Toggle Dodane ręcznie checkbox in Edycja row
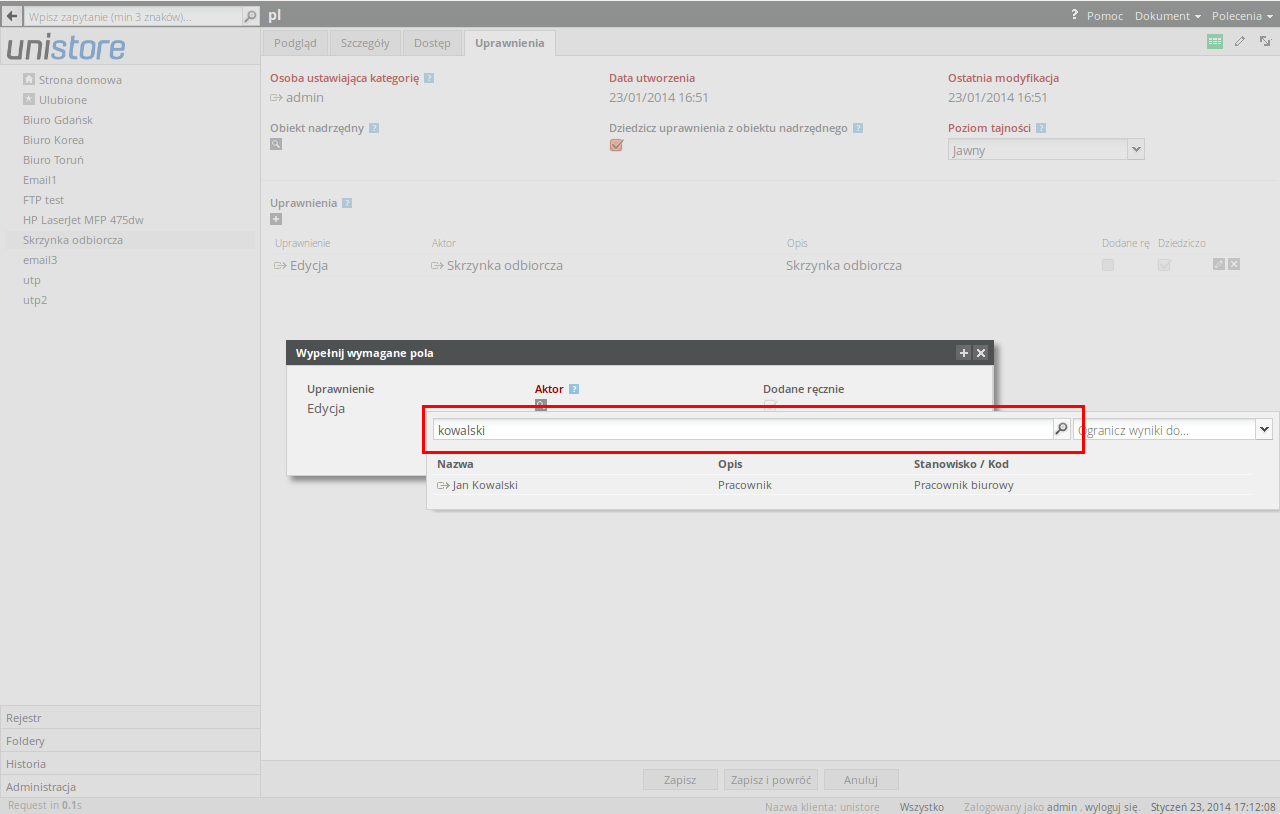1280x814 pixels. [1108, 265]
